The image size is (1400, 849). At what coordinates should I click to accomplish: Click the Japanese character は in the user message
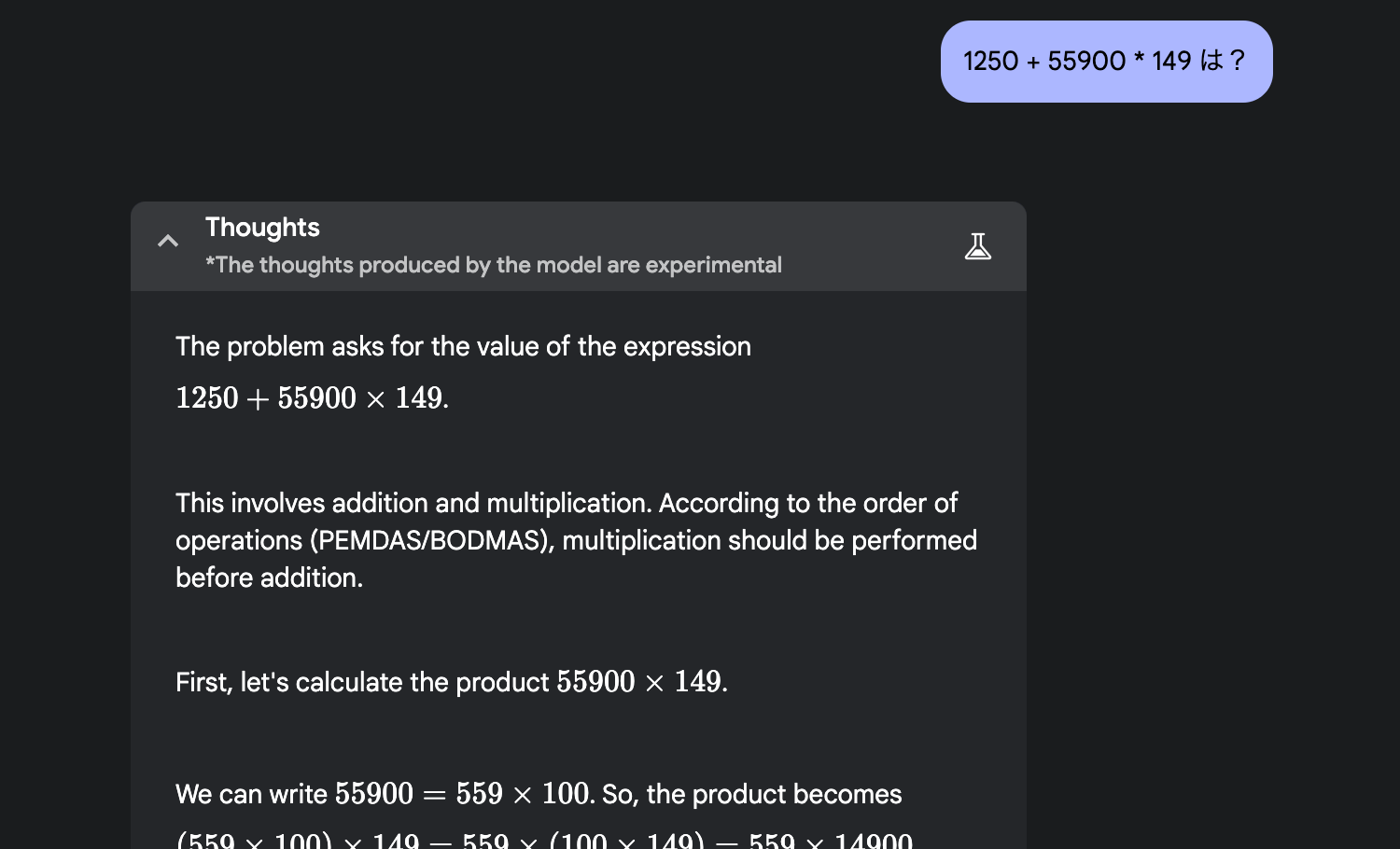coord(1211,62)
